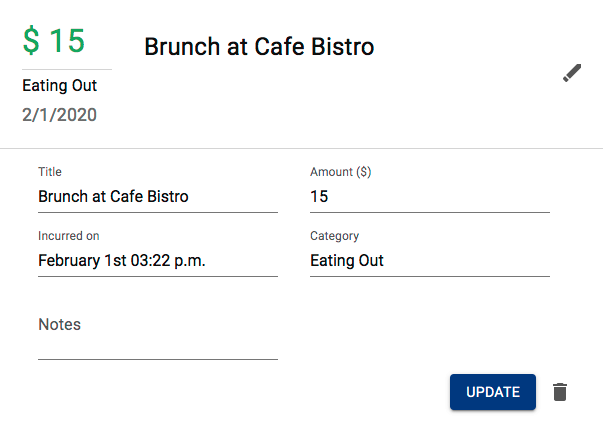Click the small Category label
The image size is (603, 437).
pos(334,236)
